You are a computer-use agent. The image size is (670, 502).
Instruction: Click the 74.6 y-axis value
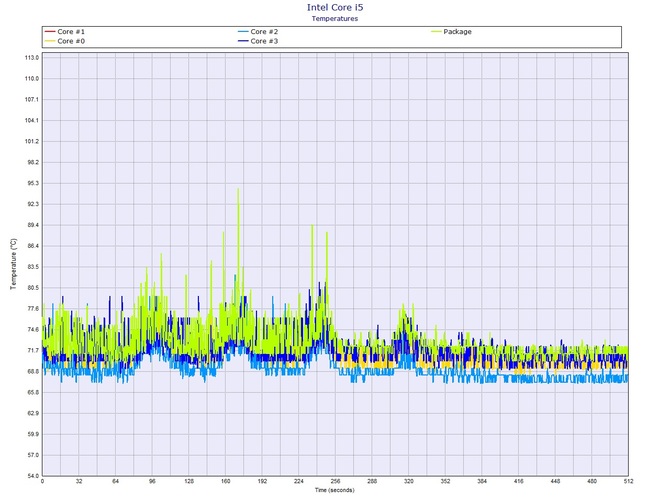32,330
